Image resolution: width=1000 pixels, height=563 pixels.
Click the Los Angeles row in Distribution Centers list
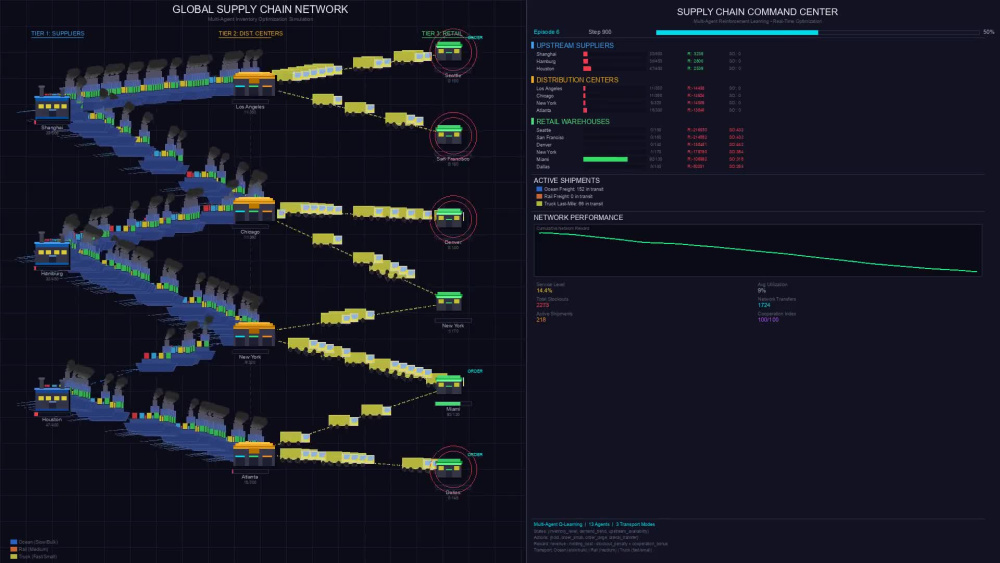(639, 89)
